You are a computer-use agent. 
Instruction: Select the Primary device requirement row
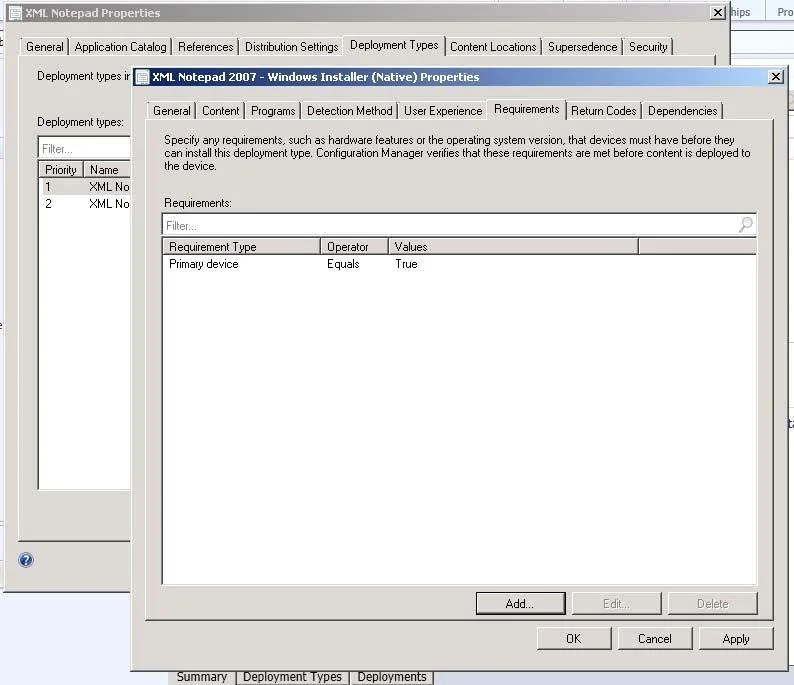pyautogui.click(x=459, y=264)
